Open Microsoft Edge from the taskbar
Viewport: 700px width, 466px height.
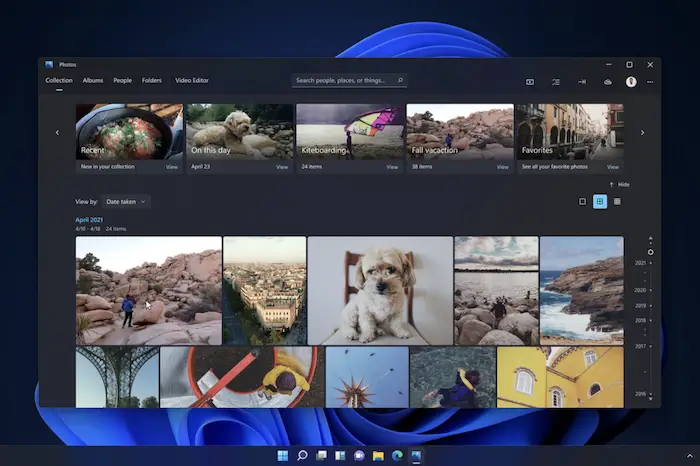click(397, 456)
